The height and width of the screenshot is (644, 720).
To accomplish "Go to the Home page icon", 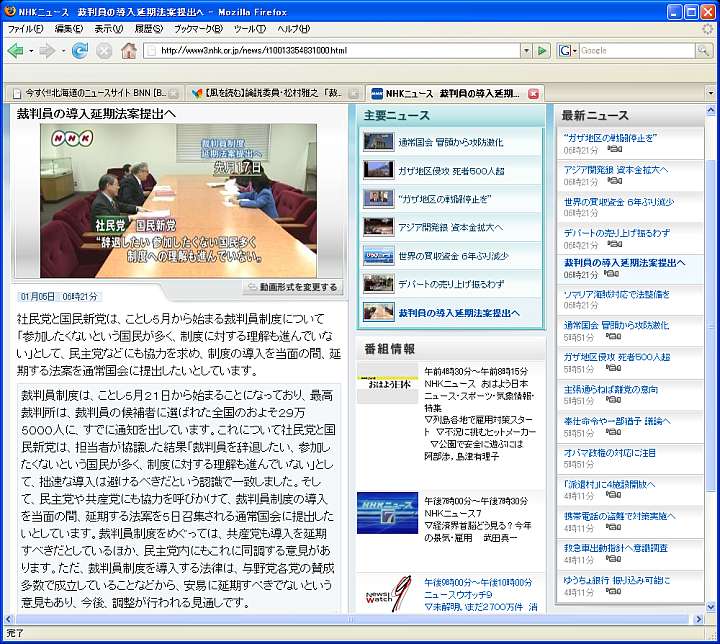I will (x=129, y=50).
